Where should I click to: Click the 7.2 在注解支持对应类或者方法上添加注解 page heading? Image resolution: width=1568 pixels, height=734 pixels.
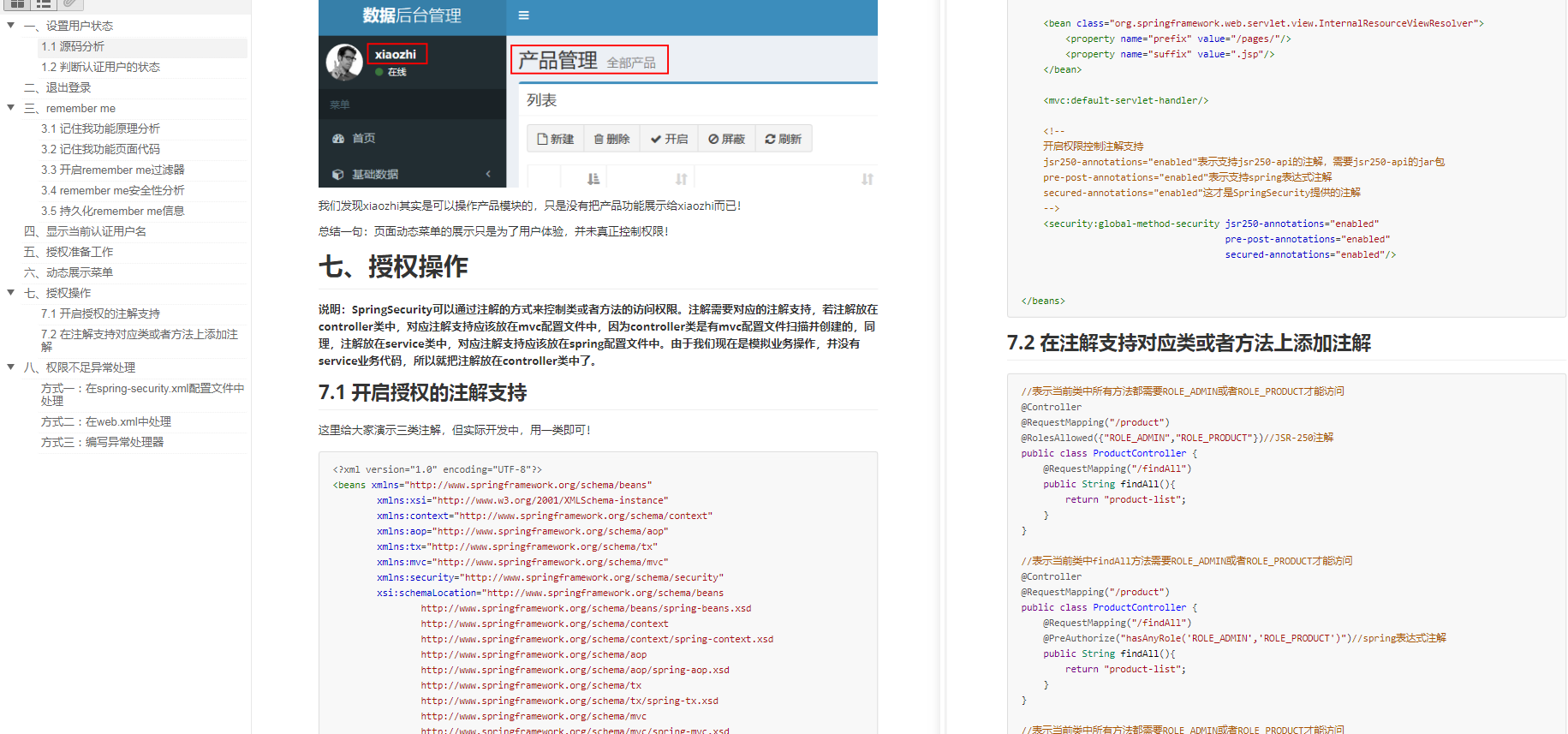click(1189, 343)
